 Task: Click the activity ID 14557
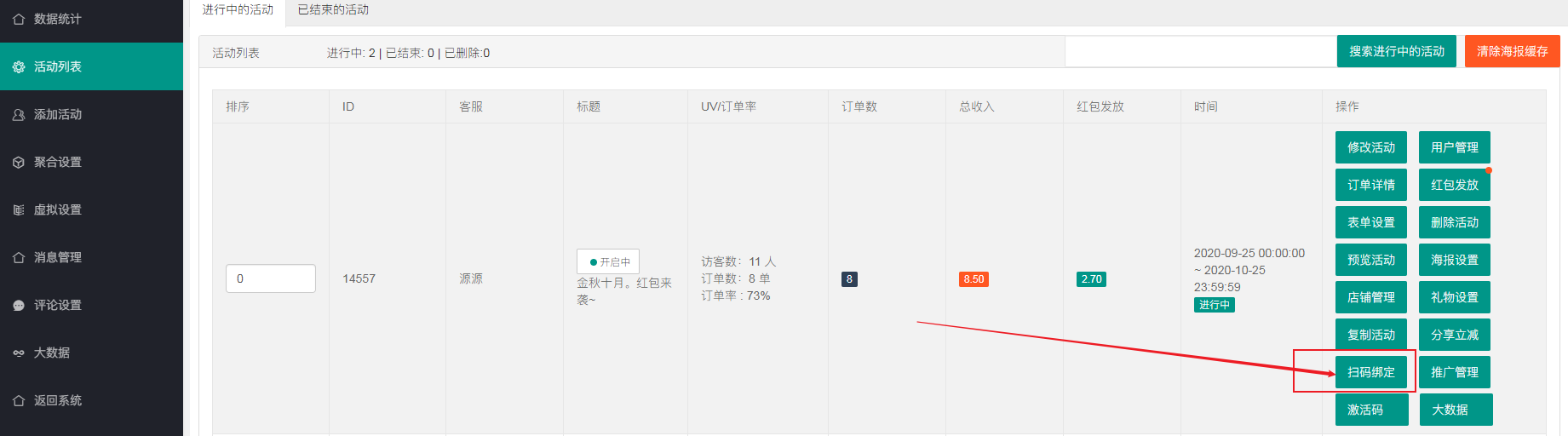(x=359, y=278)
